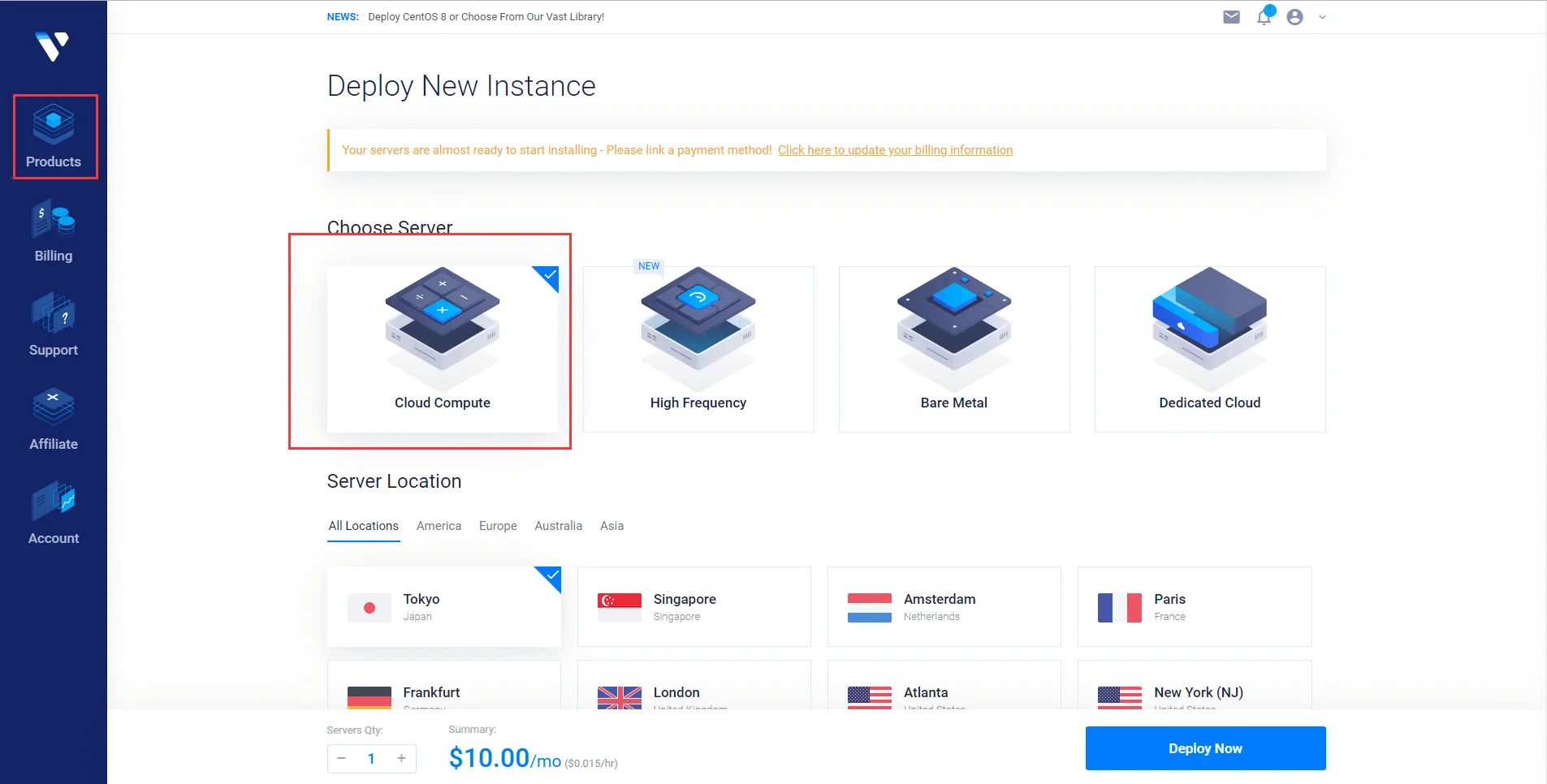
Task: Open the Support section
Action: click(54, 325)
